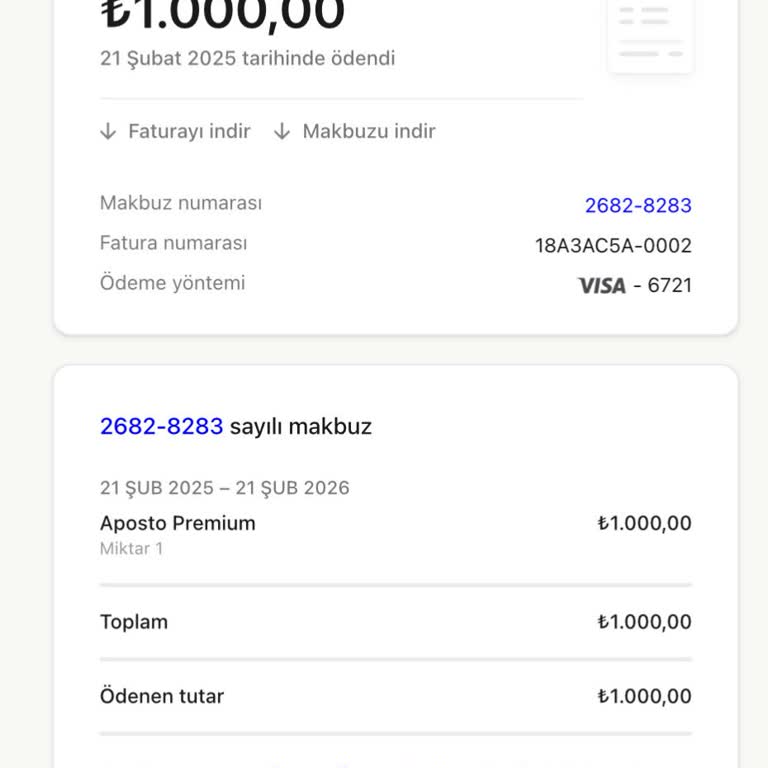Select the invoice number 18A3AC5A-0002

[613, 245]
